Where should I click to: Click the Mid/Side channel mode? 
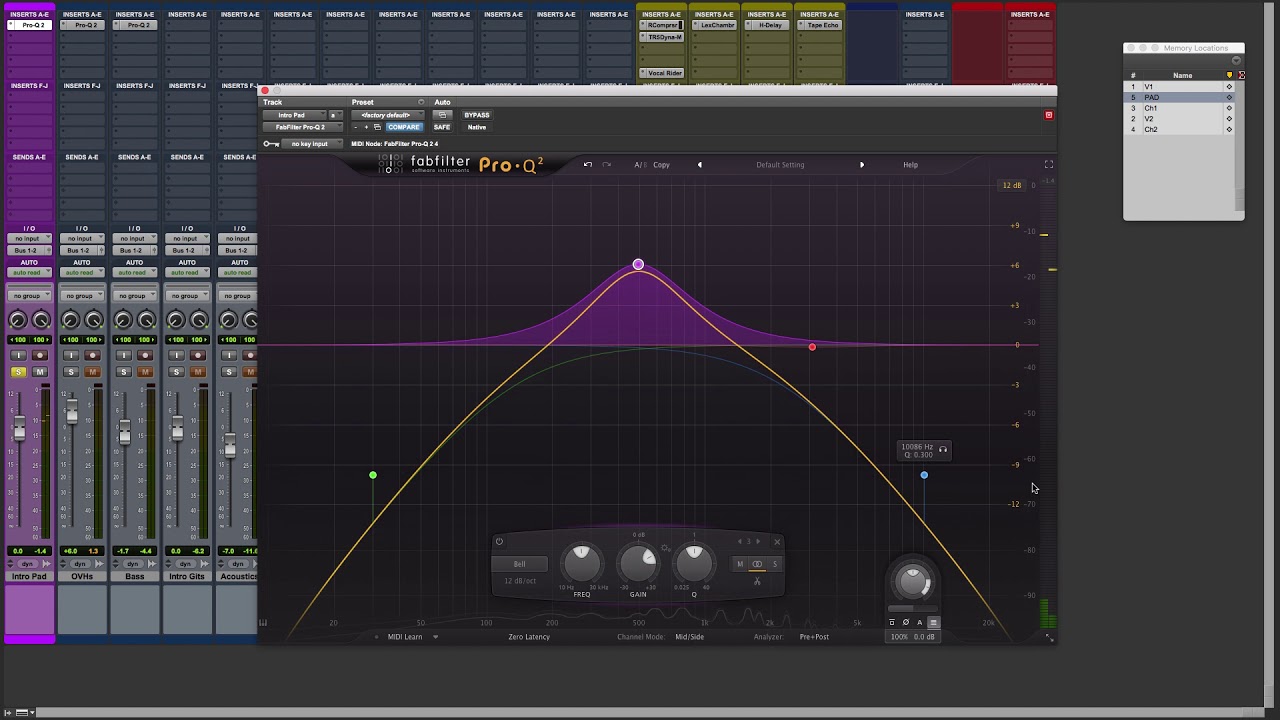click(689, 637)
